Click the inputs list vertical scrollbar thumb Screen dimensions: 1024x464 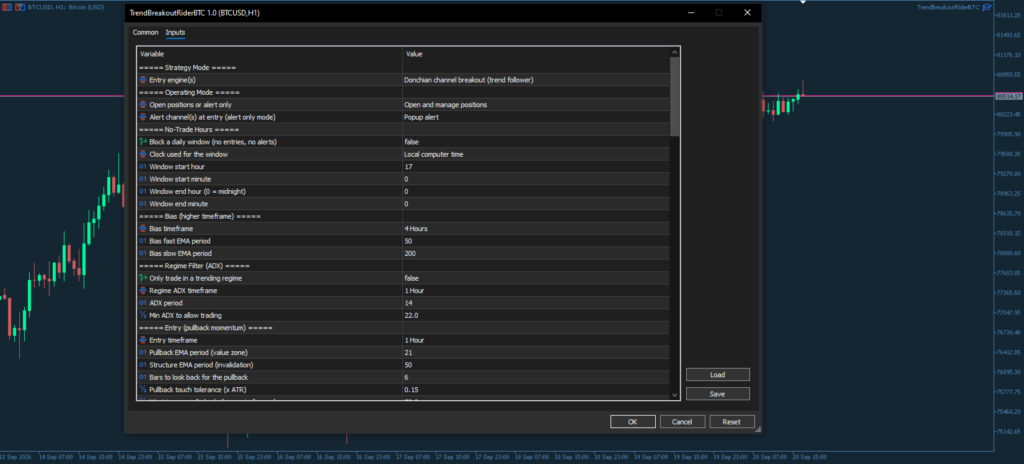(675, 96)
